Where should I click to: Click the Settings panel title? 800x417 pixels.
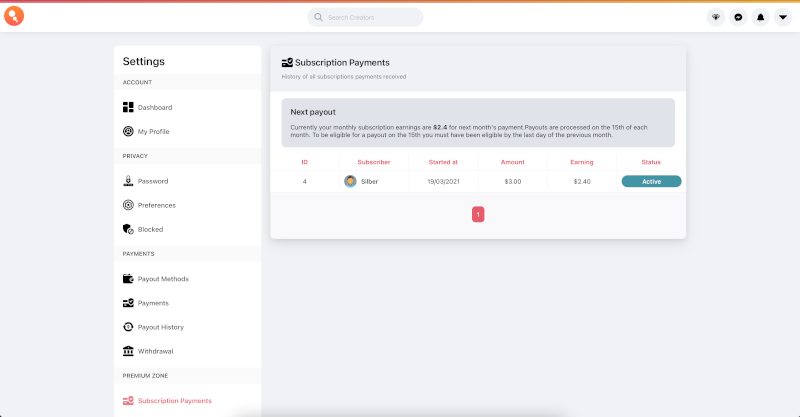(x=143, y=61)
